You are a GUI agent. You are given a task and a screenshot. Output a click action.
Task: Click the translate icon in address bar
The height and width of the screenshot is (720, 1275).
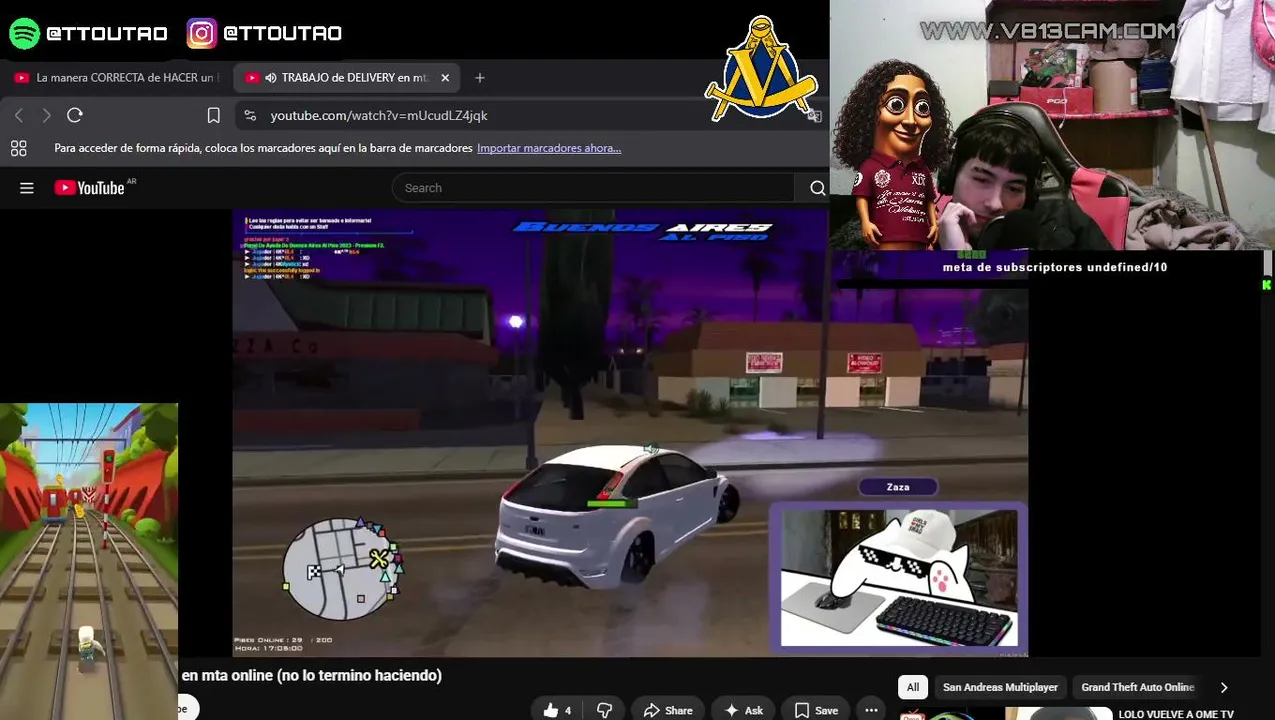pos(815,115)
